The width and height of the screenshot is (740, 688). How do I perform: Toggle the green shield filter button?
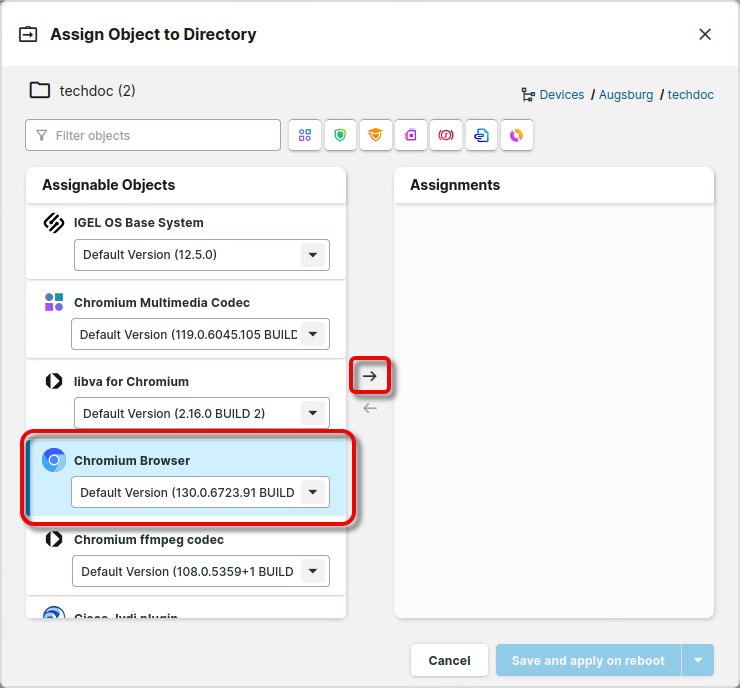(x=340, y=135)
